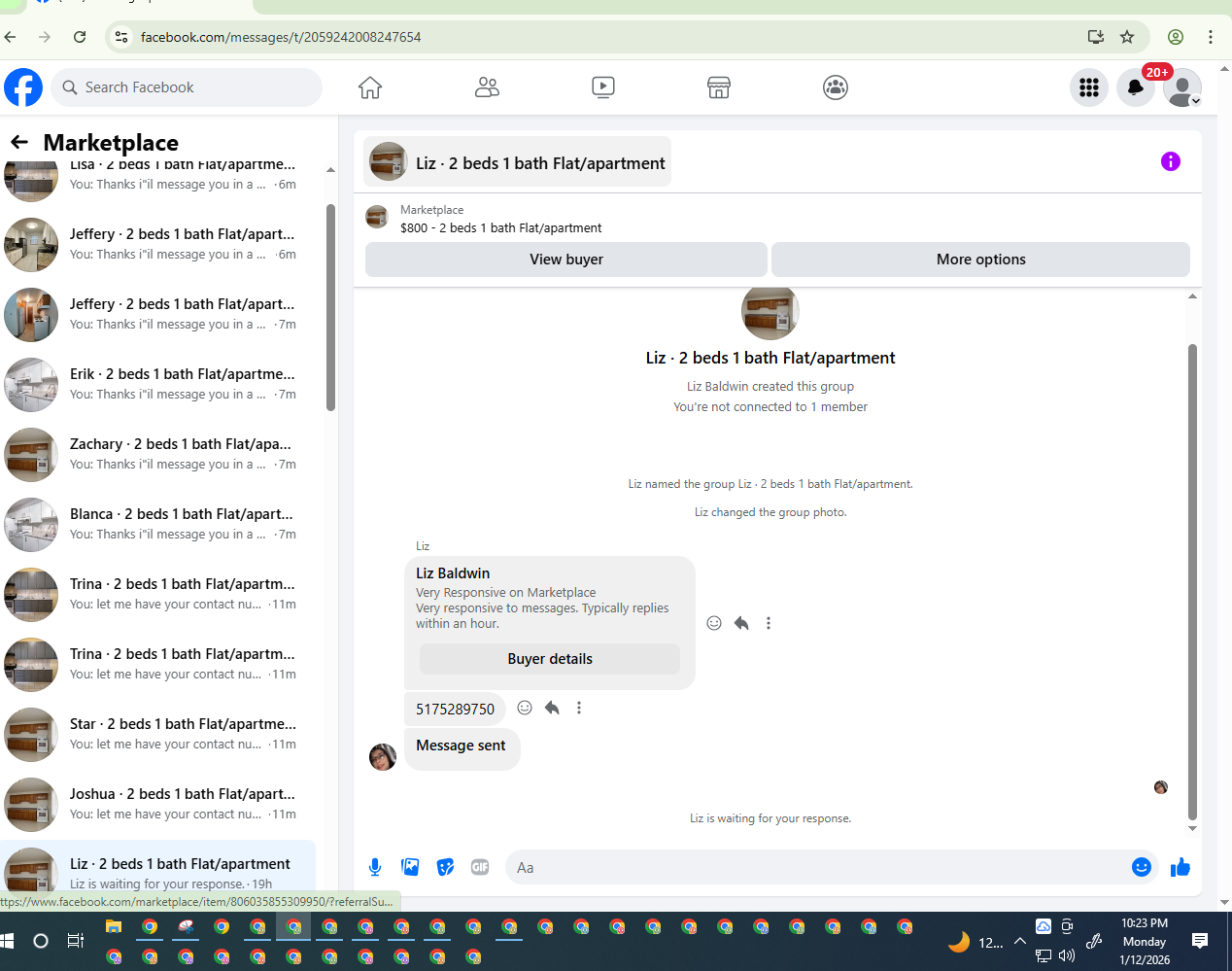Open the Blanca 2 beds conversation
This screenshot has width=1232, height=971.
tap(159, 524)
